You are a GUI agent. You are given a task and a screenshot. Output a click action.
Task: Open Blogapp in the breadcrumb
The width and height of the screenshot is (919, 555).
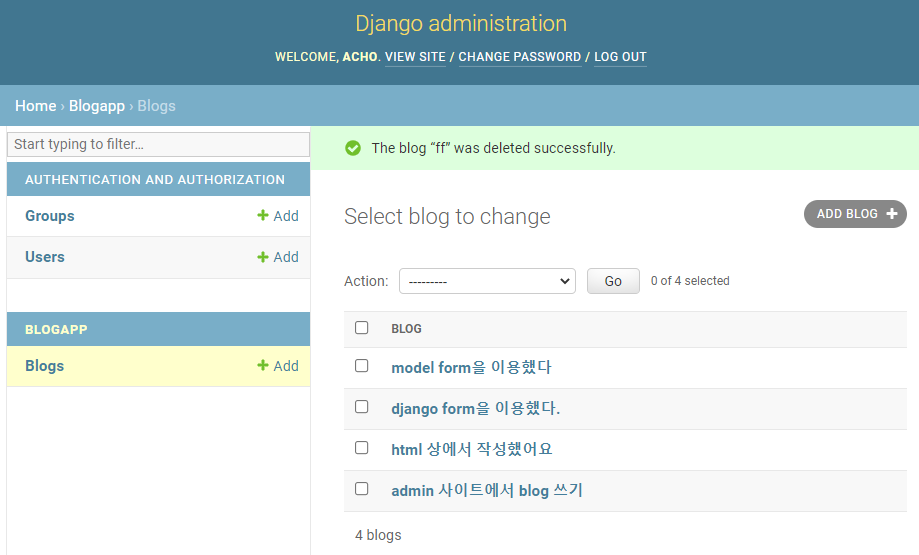tap(97, 105)
